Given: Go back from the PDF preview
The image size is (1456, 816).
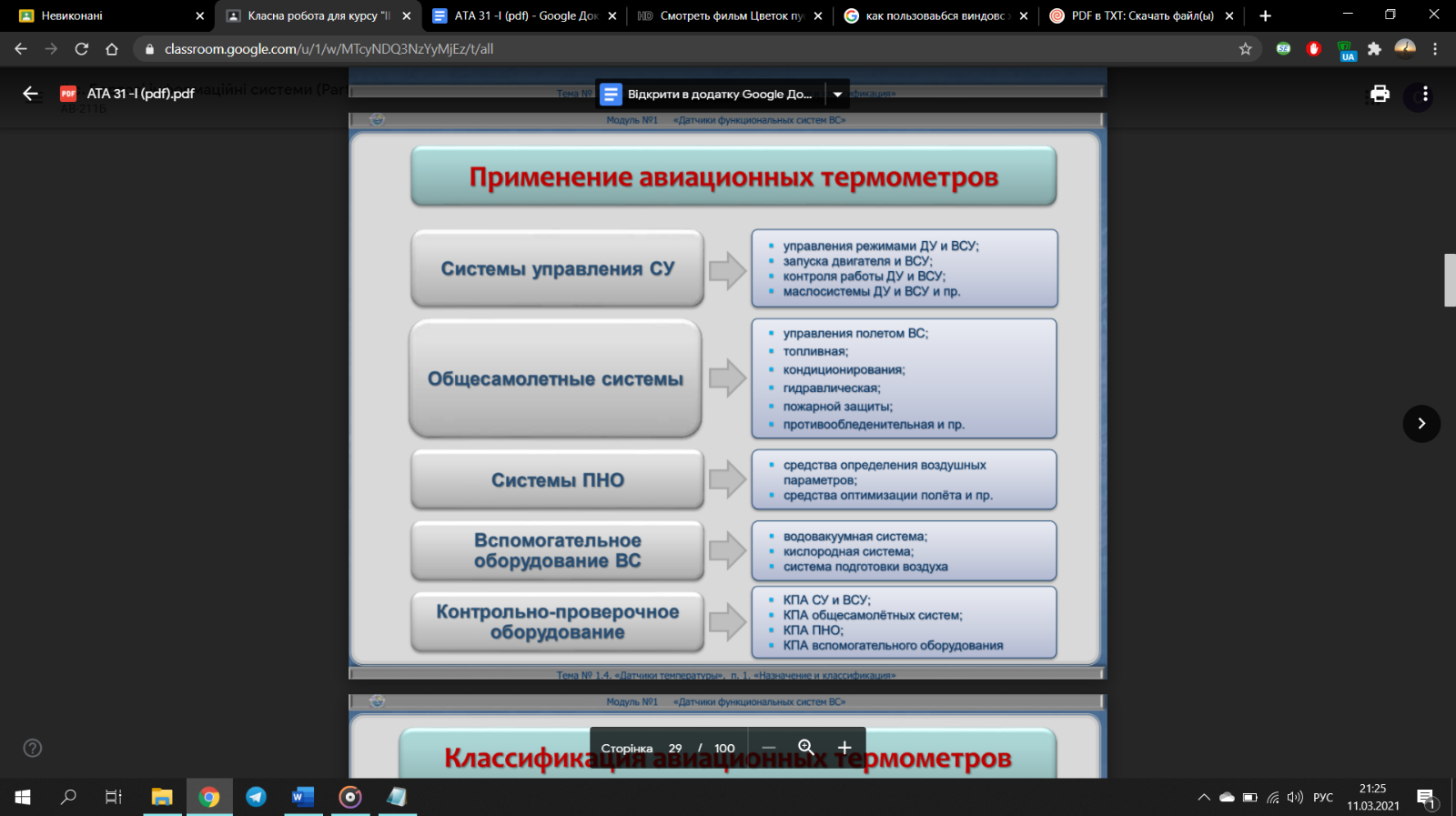Looking at the screenshot, I should pyautogui.click(x=31, y=93).
